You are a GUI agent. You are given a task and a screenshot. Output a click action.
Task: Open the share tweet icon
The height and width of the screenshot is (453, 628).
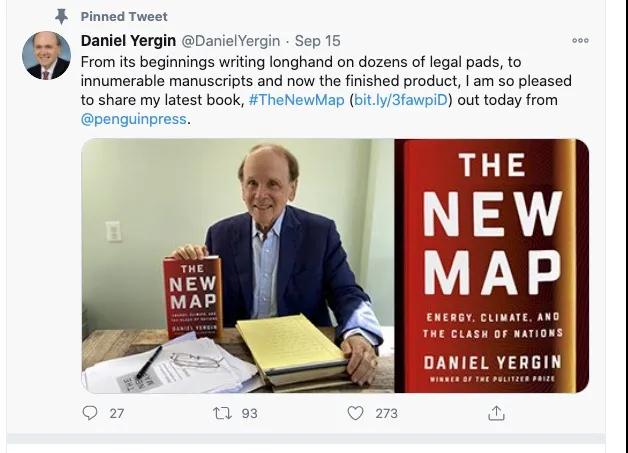click(496, 413)
